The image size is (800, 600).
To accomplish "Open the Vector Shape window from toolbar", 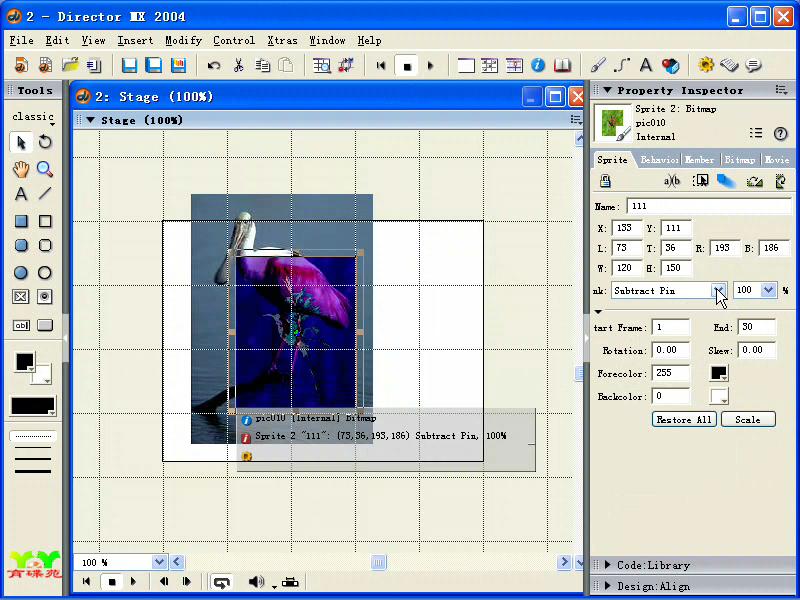I will [x=622, y=65].
